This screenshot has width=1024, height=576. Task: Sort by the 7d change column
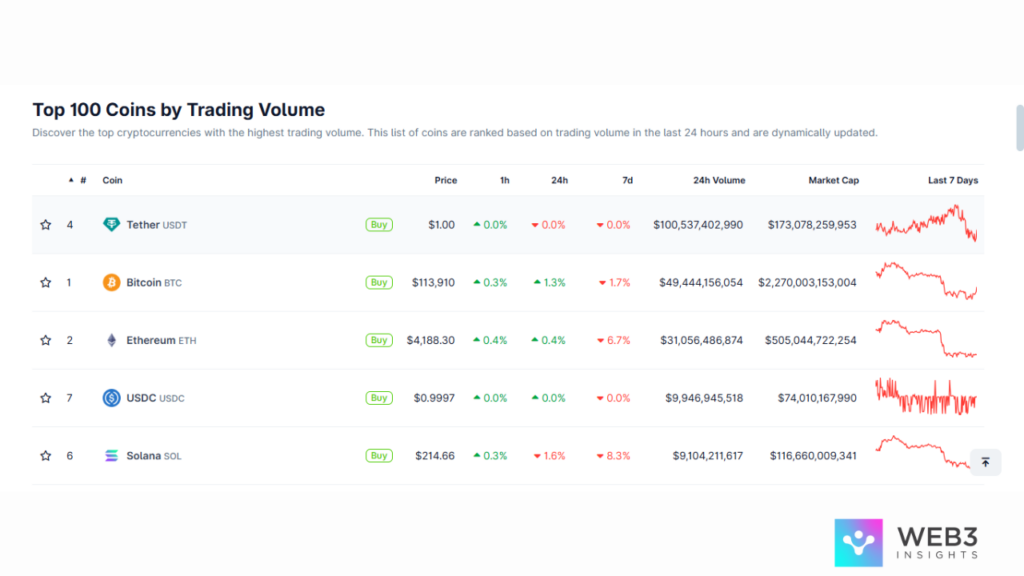pyautogui.click(x=628, y=180)
